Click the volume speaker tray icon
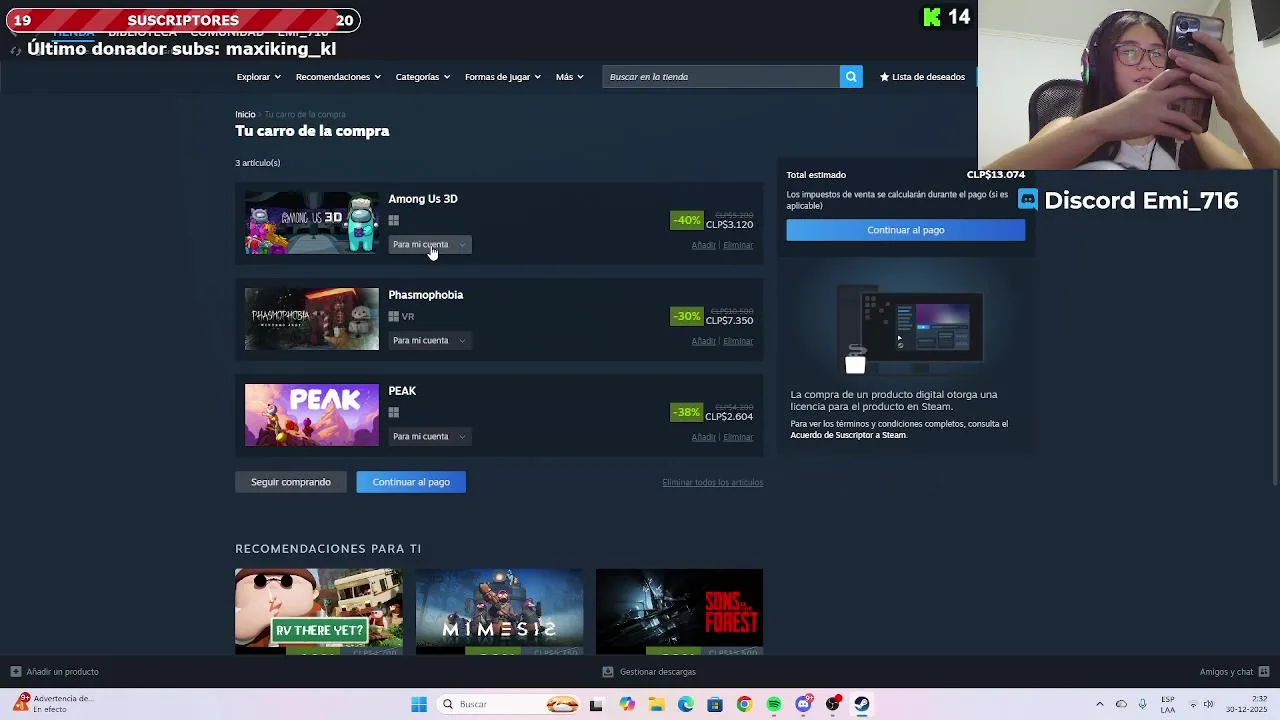This screenshot has height=720, width=1280. click(x=1209, y=704)
